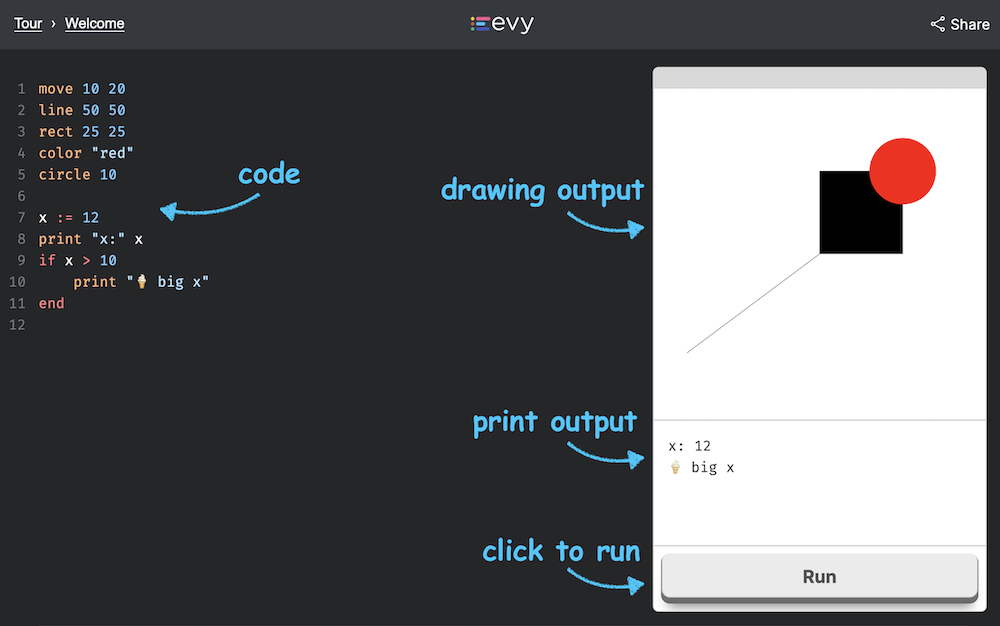Open the Tour breadcrumb link
The height and width of the screenshot is (626, 1000).
[28, 23]
